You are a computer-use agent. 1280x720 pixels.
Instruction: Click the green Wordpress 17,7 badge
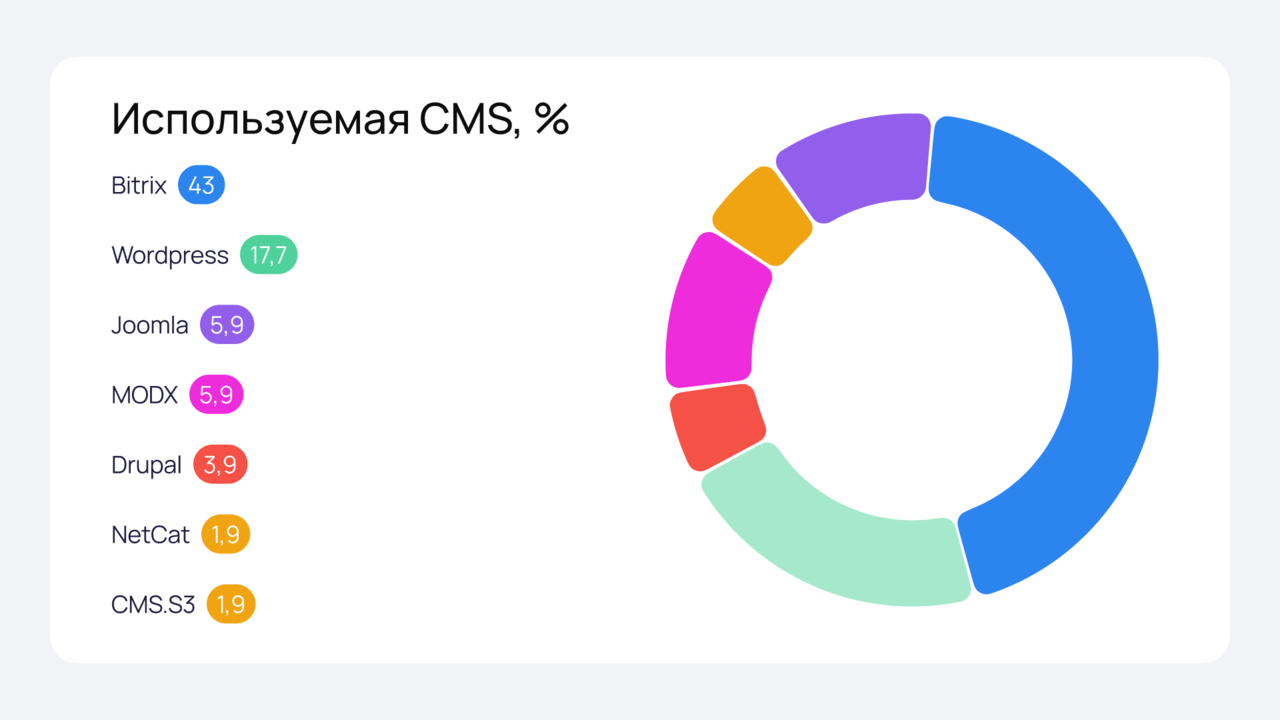click(268, 255)
